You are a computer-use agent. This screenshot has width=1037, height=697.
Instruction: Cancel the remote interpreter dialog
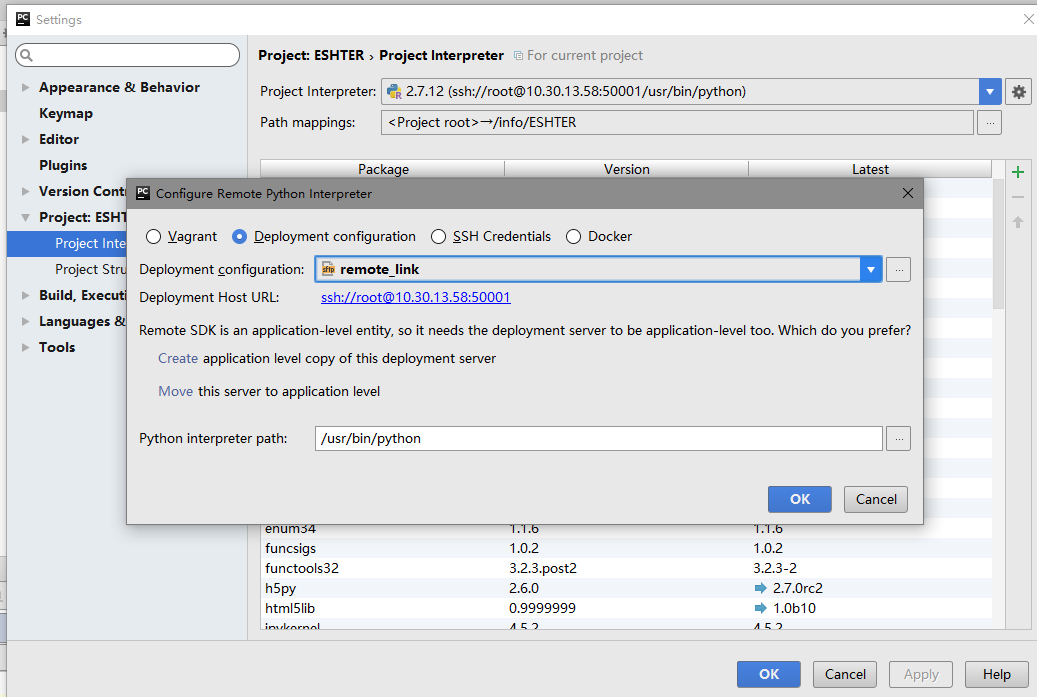point(876,499)
